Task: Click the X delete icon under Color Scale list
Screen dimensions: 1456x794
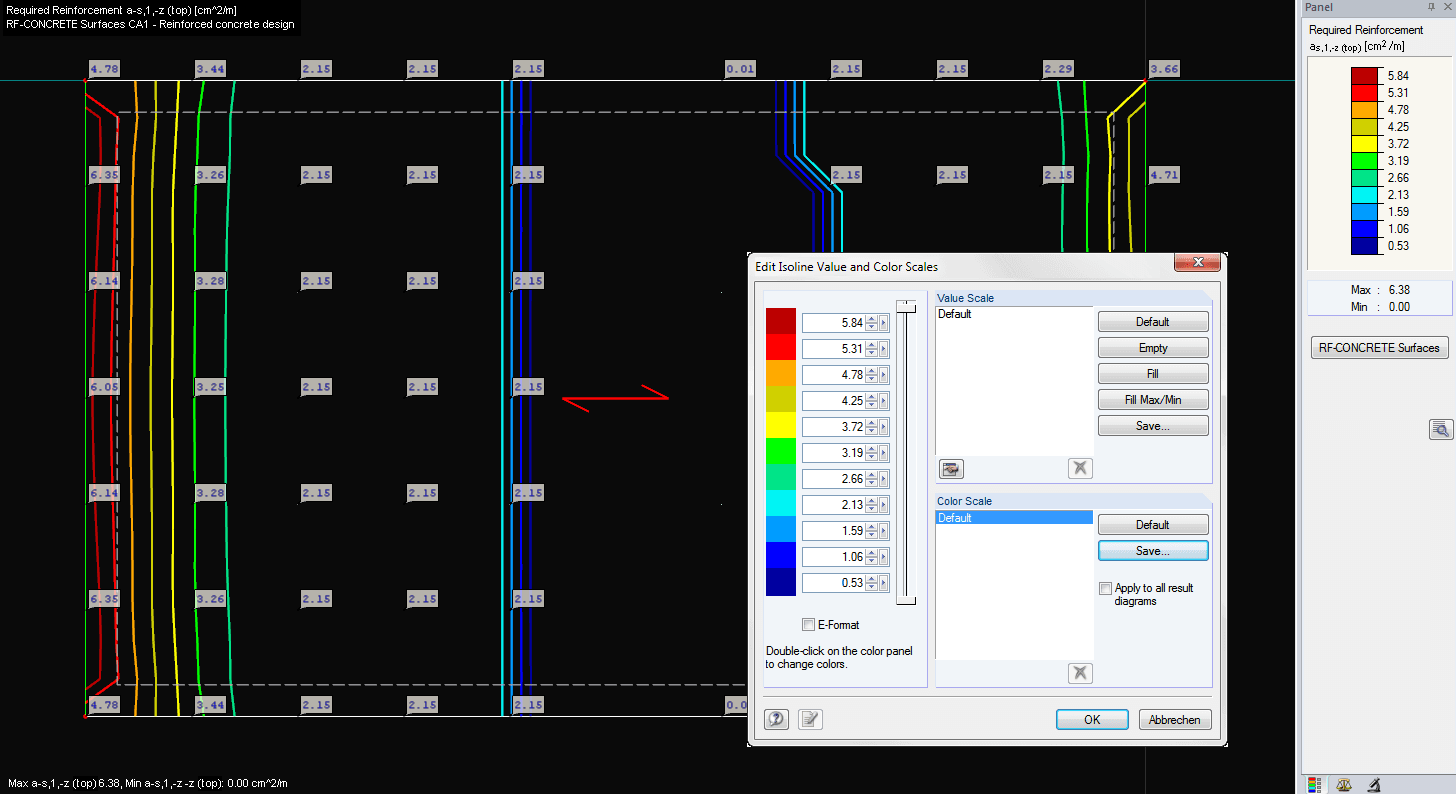Action: pyautogui.click(x=1080, y=672)
